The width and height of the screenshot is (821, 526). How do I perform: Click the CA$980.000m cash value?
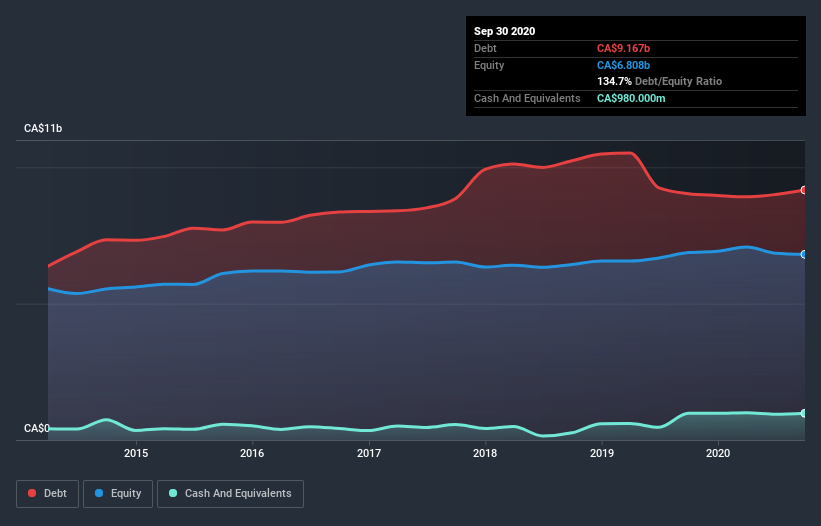(x=631, y=98)
